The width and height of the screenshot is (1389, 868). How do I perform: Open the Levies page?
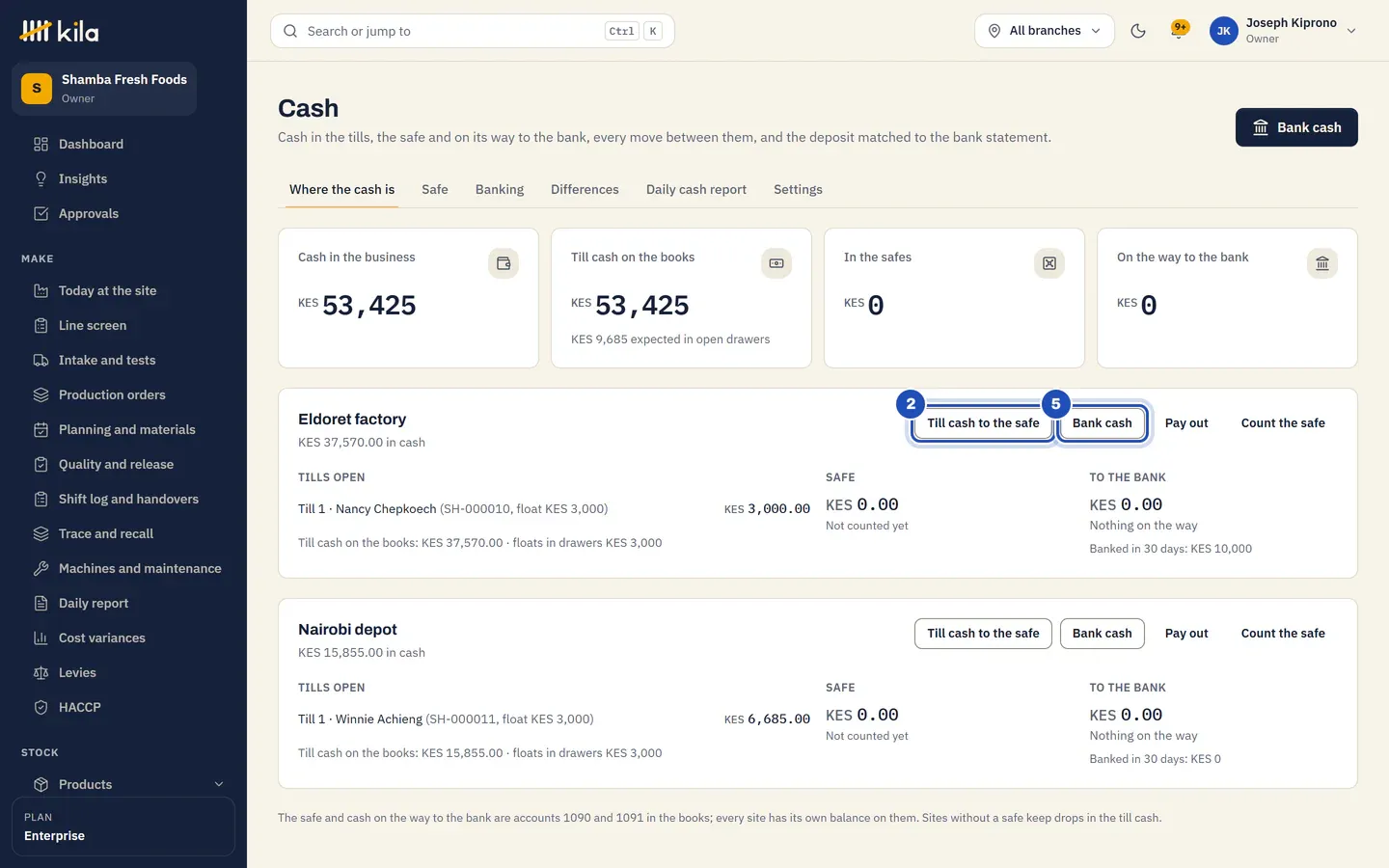pos(123,672)
